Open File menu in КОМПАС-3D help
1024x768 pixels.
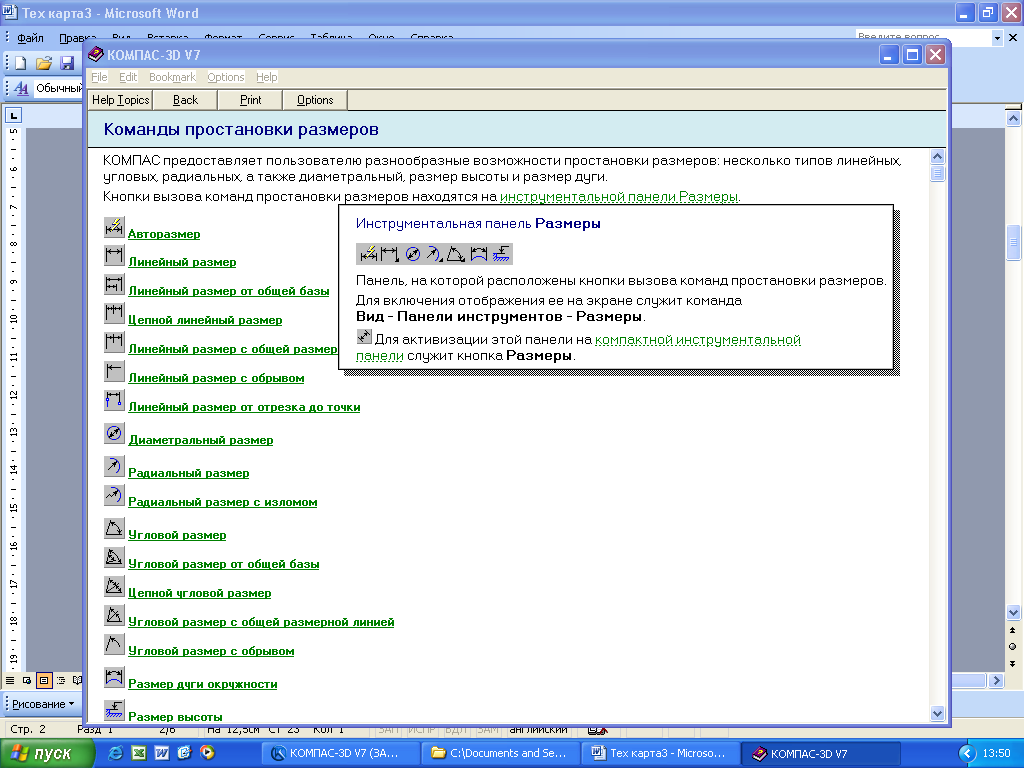click(x=99, y=77)
